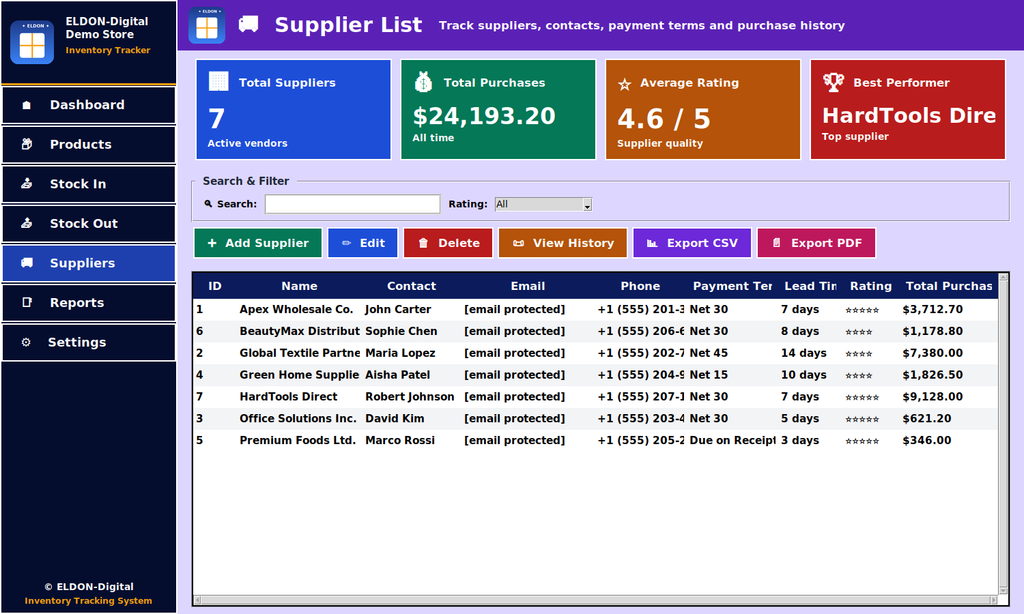
Task: Click the Due on Receipt payment term
Action: [732, 440]
